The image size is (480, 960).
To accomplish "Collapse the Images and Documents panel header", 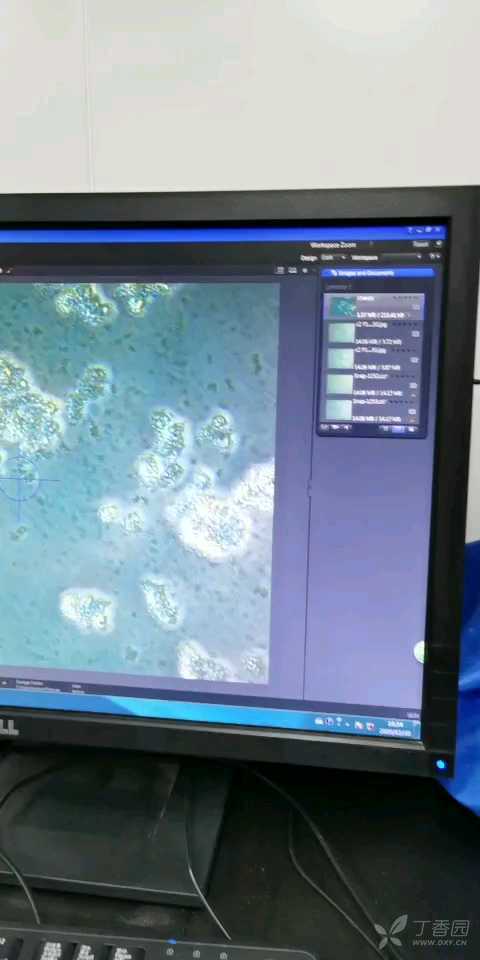I will click(x=377, y=273).
